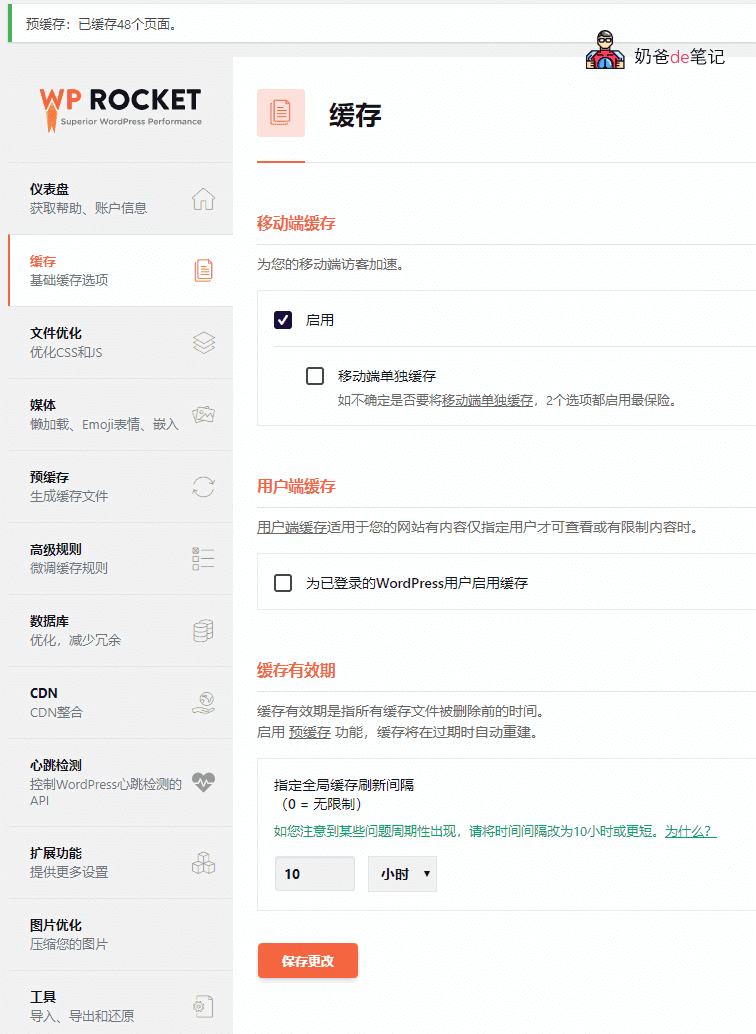
Task: Click the advanced rules checklist icon
Action: pos(203,559)
